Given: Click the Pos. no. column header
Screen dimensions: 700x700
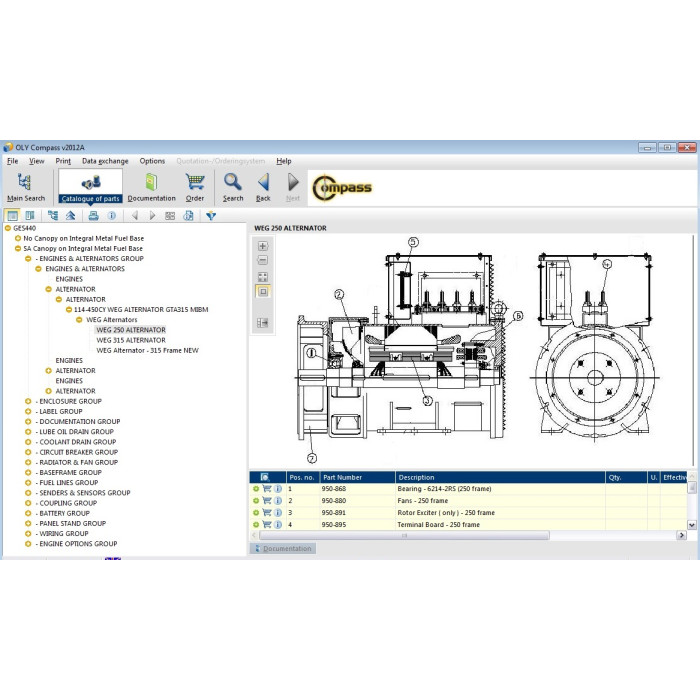Looking at the screenshot, I should tap(302, 477).
